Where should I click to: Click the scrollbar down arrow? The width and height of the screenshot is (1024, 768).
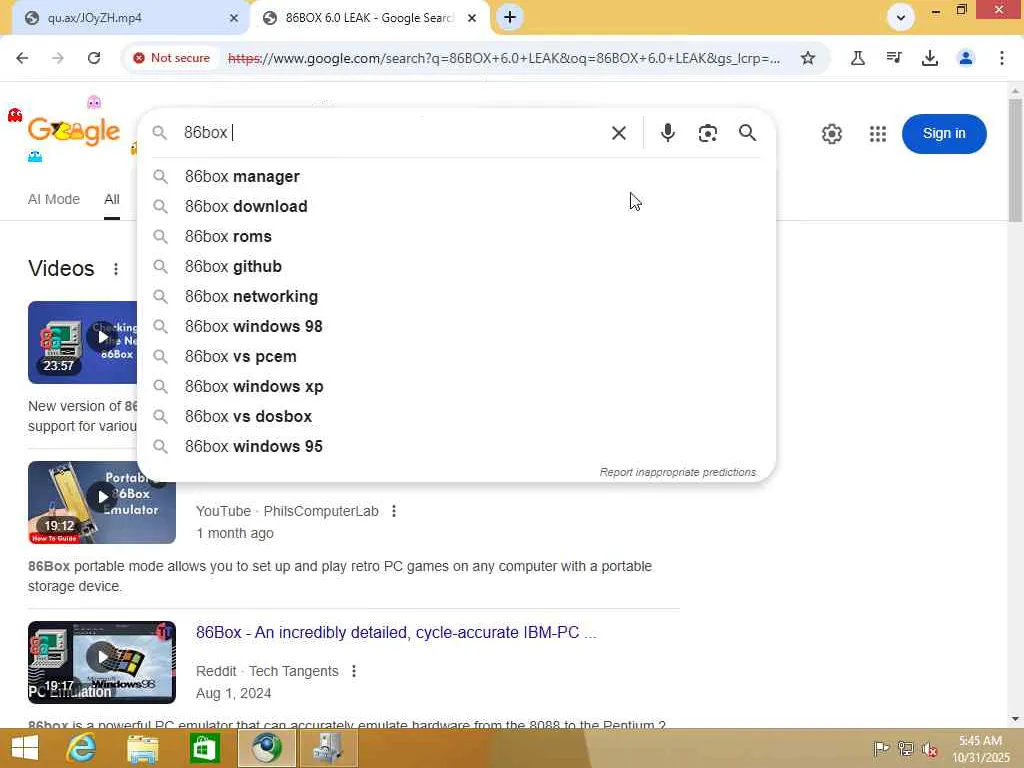[1015, 719]
